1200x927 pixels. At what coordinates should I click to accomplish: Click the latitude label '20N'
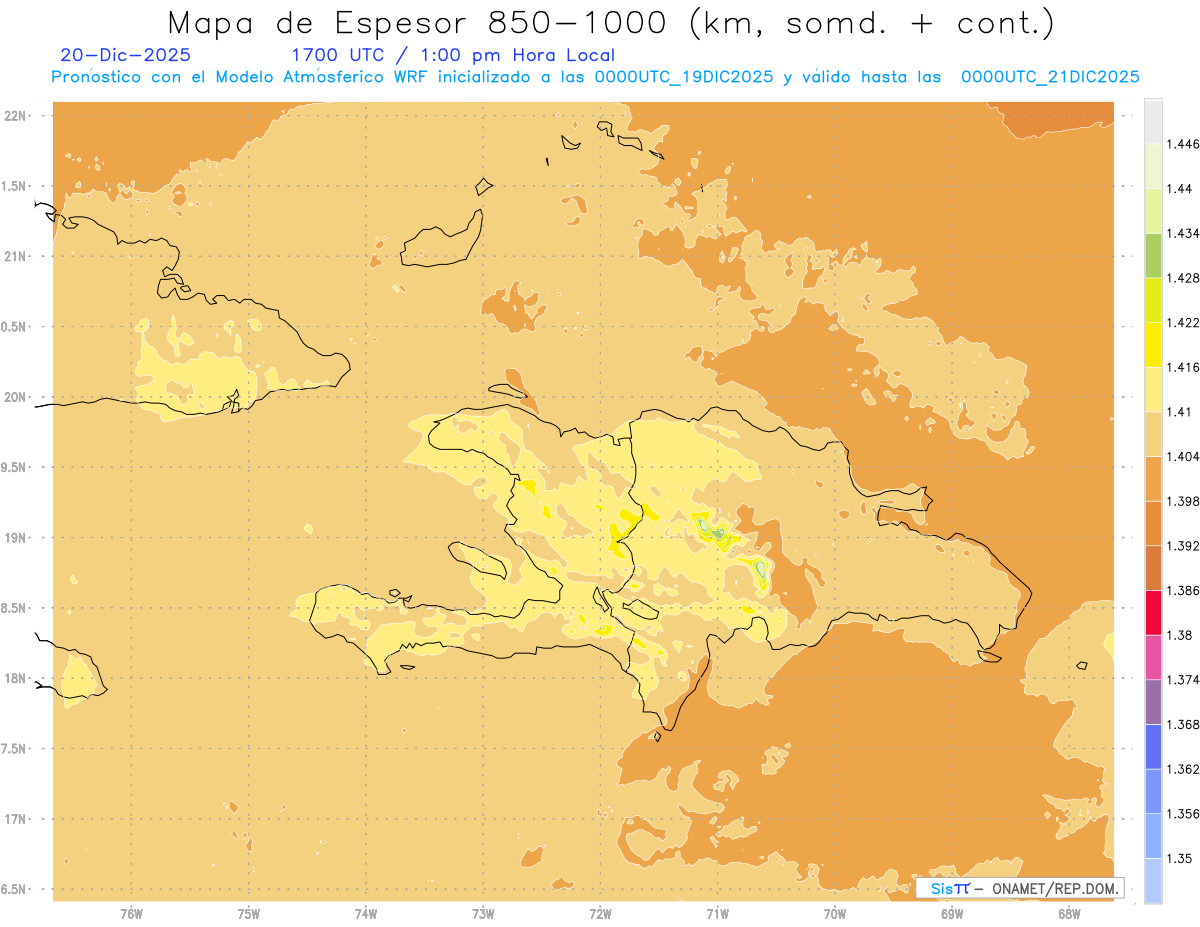[x=17, y=397]
